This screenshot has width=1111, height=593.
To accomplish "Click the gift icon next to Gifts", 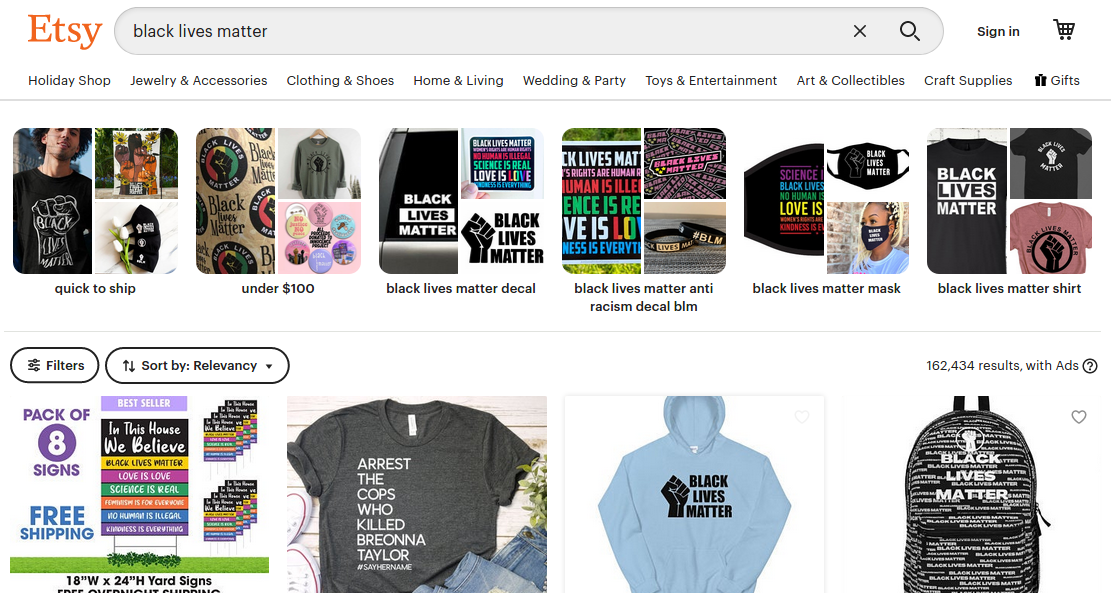I will point(1040,80).
